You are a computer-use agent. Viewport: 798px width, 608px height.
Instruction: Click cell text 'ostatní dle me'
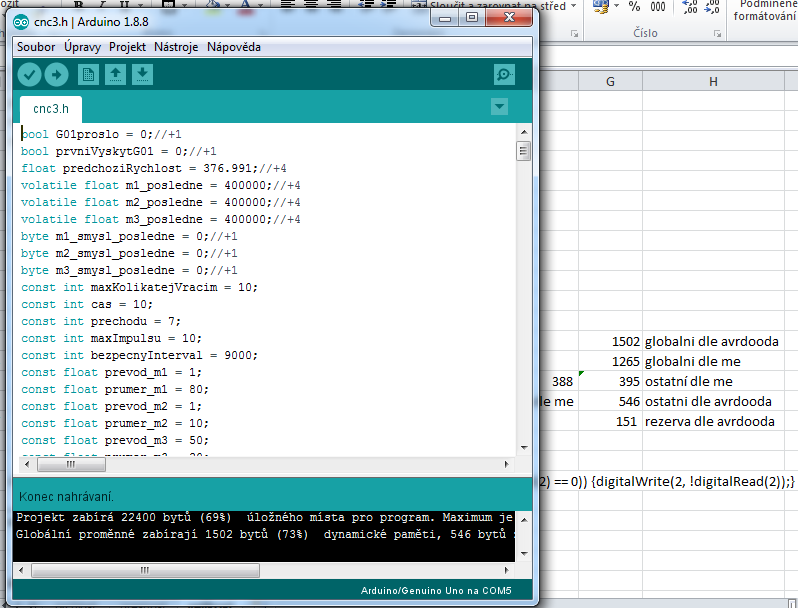coord(689,382)
